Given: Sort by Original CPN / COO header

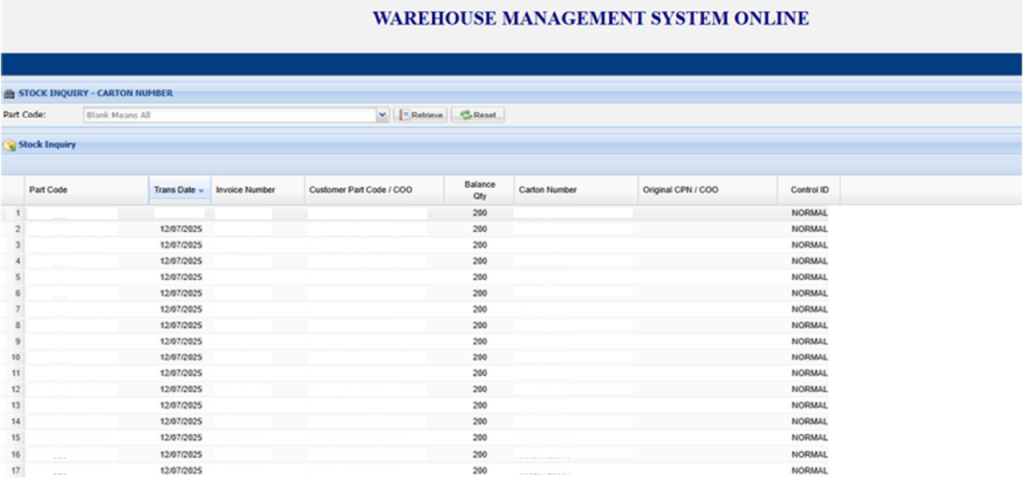Looking at the screenshot, I should [x=682, y=190].
